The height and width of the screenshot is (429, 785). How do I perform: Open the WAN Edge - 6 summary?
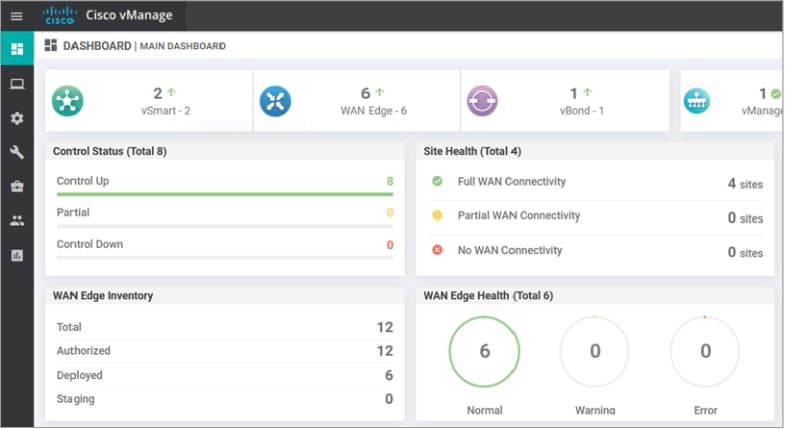[373, 111]
